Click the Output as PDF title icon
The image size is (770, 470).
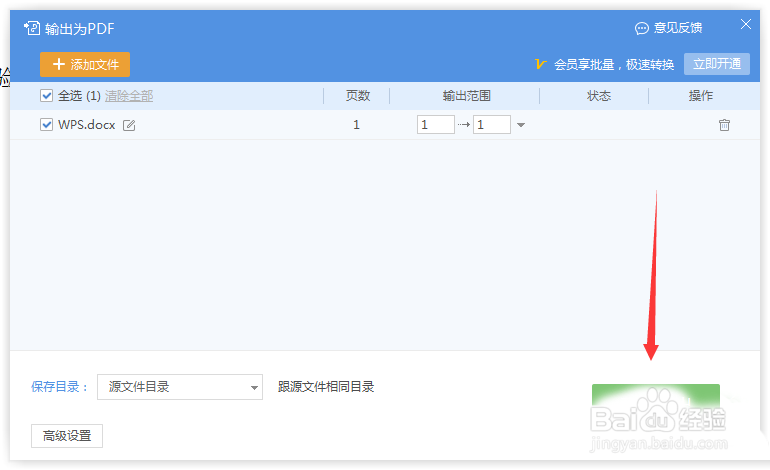pyautogui.click(x=32, y=28)
